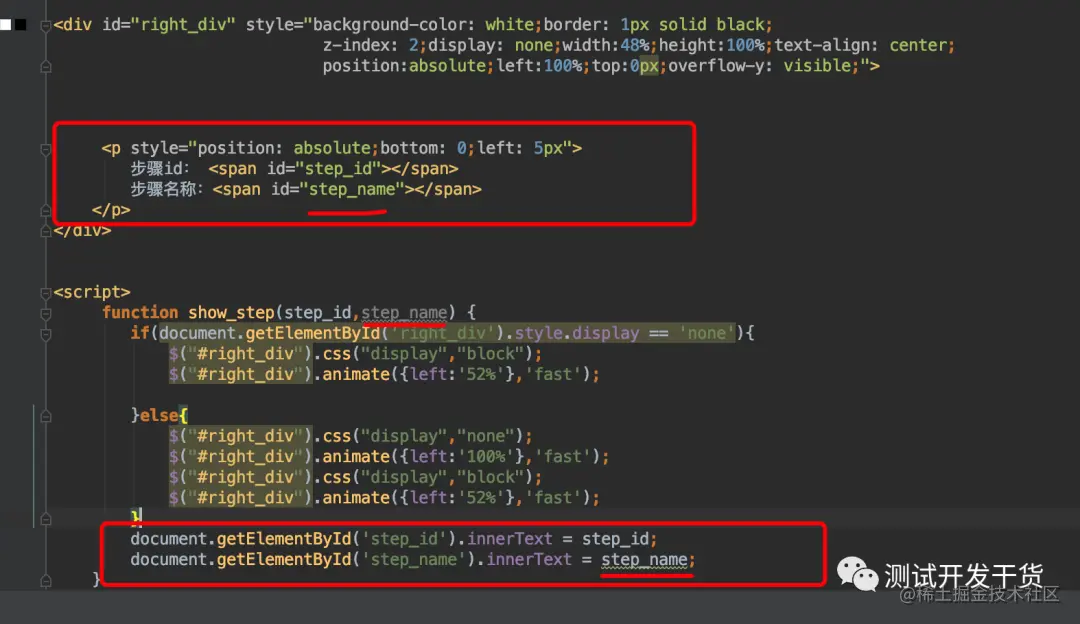Viewport: 1080px width, 624px height.
Task: Click the 'background-color: white' style text
Action: pyautogui.click(x=423, y=25)
